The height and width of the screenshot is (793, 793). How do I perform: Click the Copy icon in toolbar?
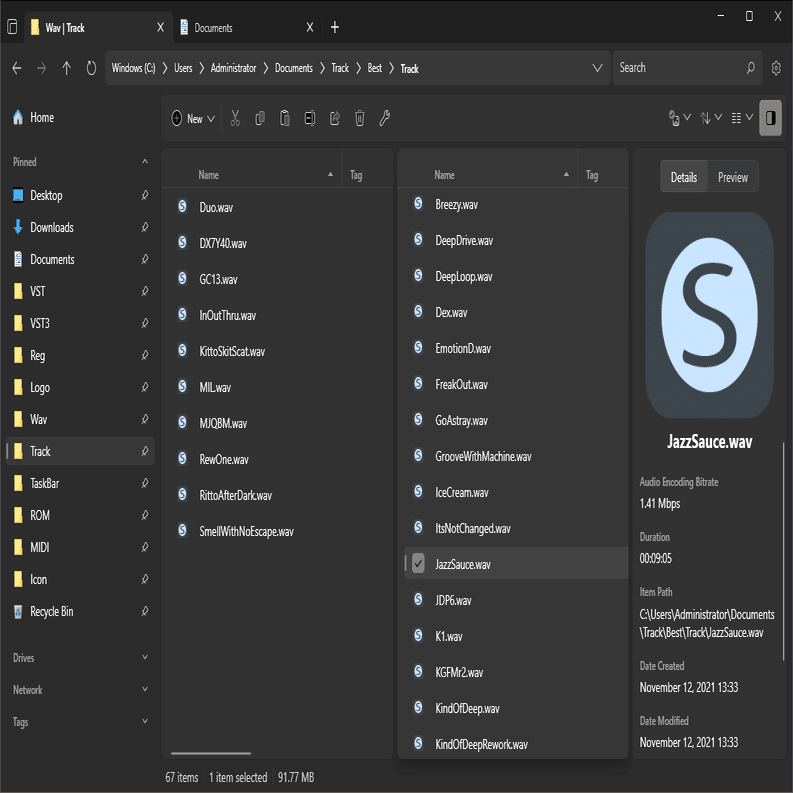260,118
